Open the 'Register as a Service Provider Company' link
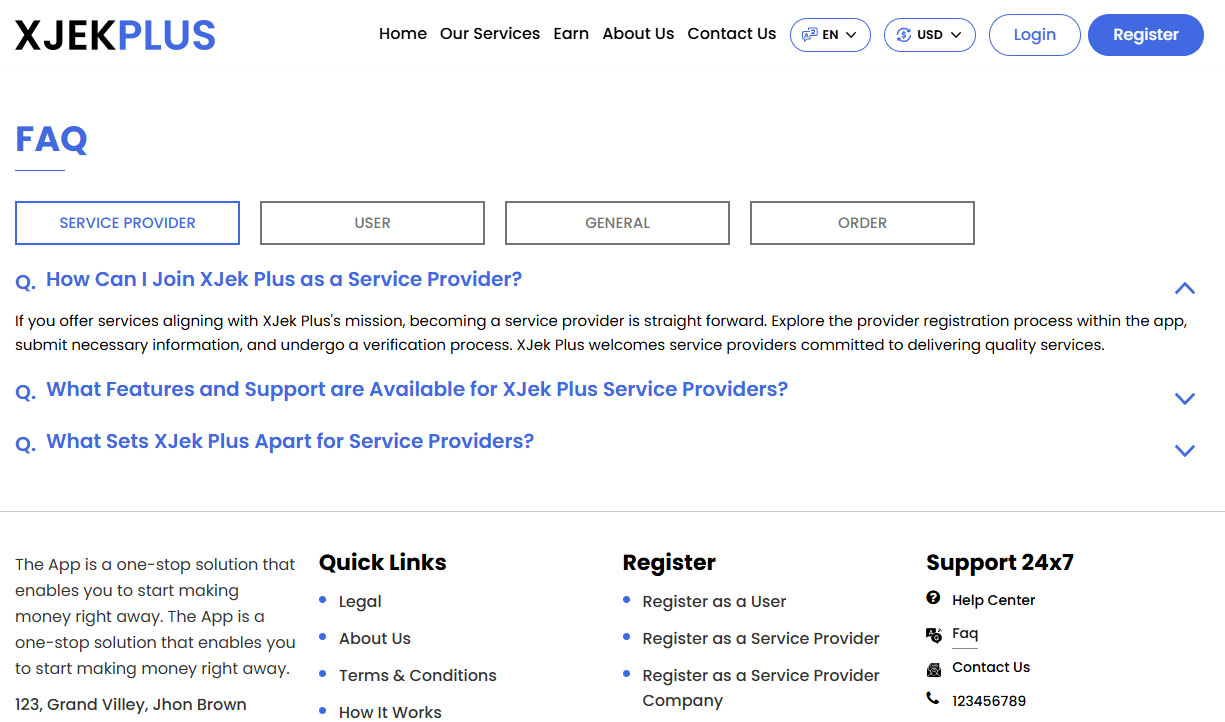The image size is (1225, 722). [761, 687]
